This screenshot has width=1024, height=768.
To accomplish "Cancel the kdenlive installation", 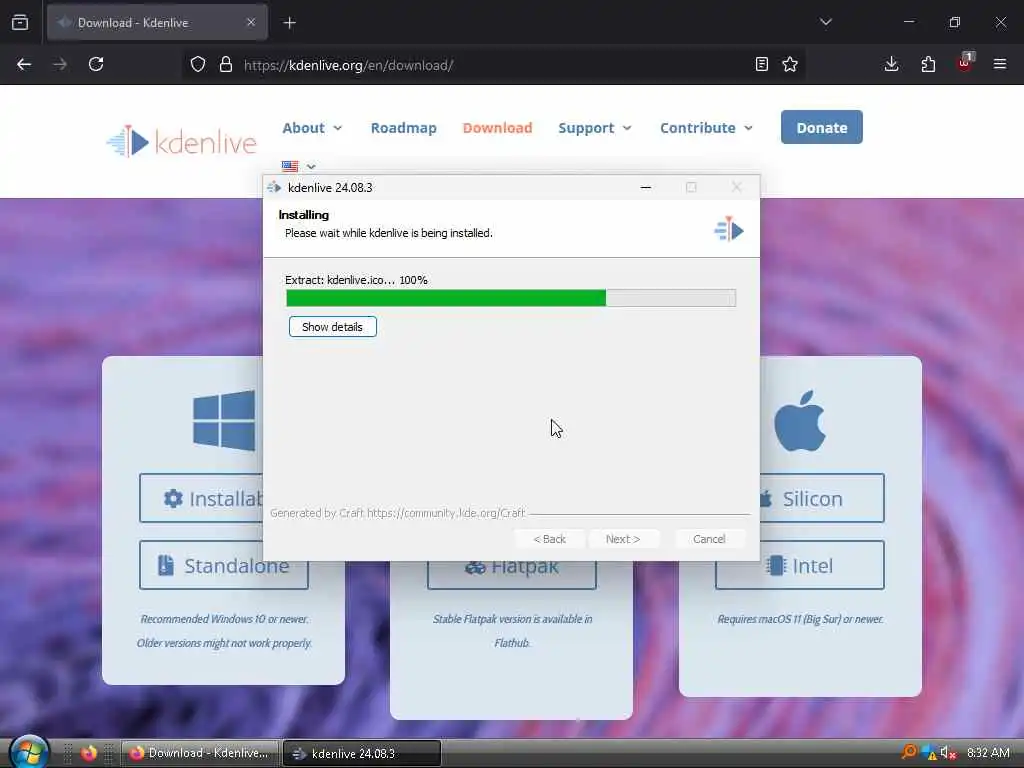I will (709, 539).
